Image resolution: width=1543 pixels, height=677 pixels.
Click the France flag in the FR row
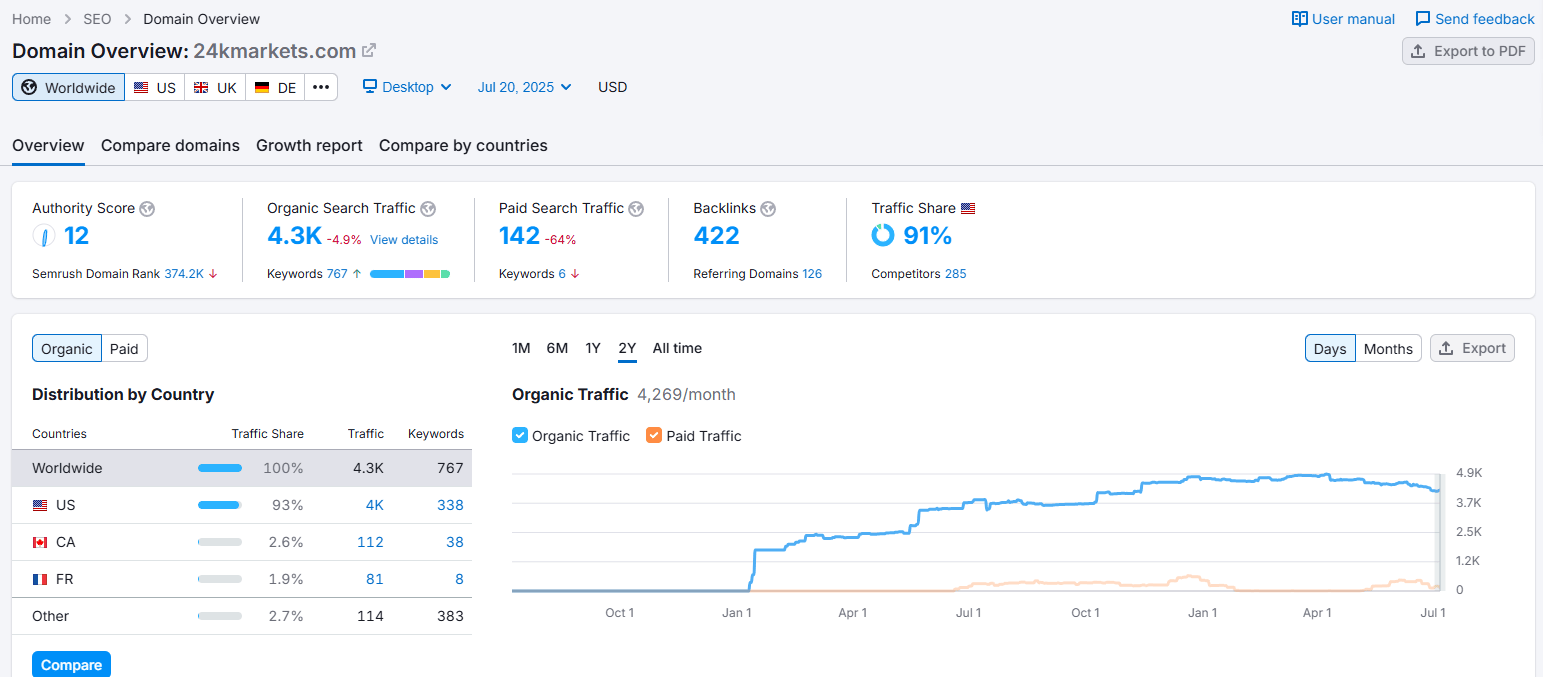tap(40, 579)
